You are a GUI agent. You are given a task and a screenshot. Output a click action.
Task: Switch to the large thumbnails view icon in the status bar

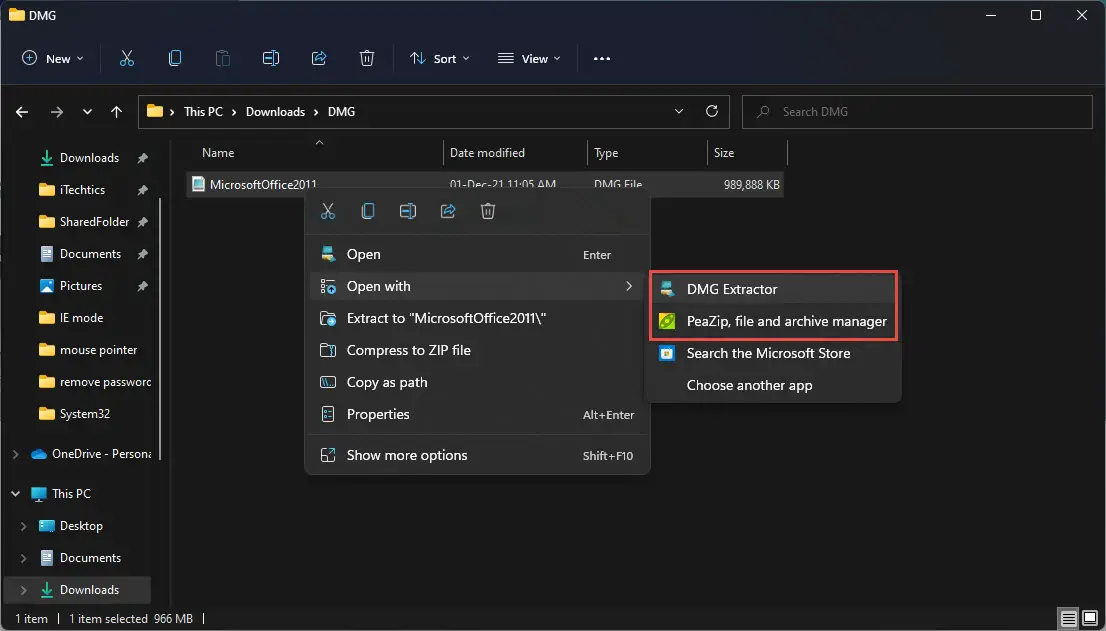tap(1090, 619)
